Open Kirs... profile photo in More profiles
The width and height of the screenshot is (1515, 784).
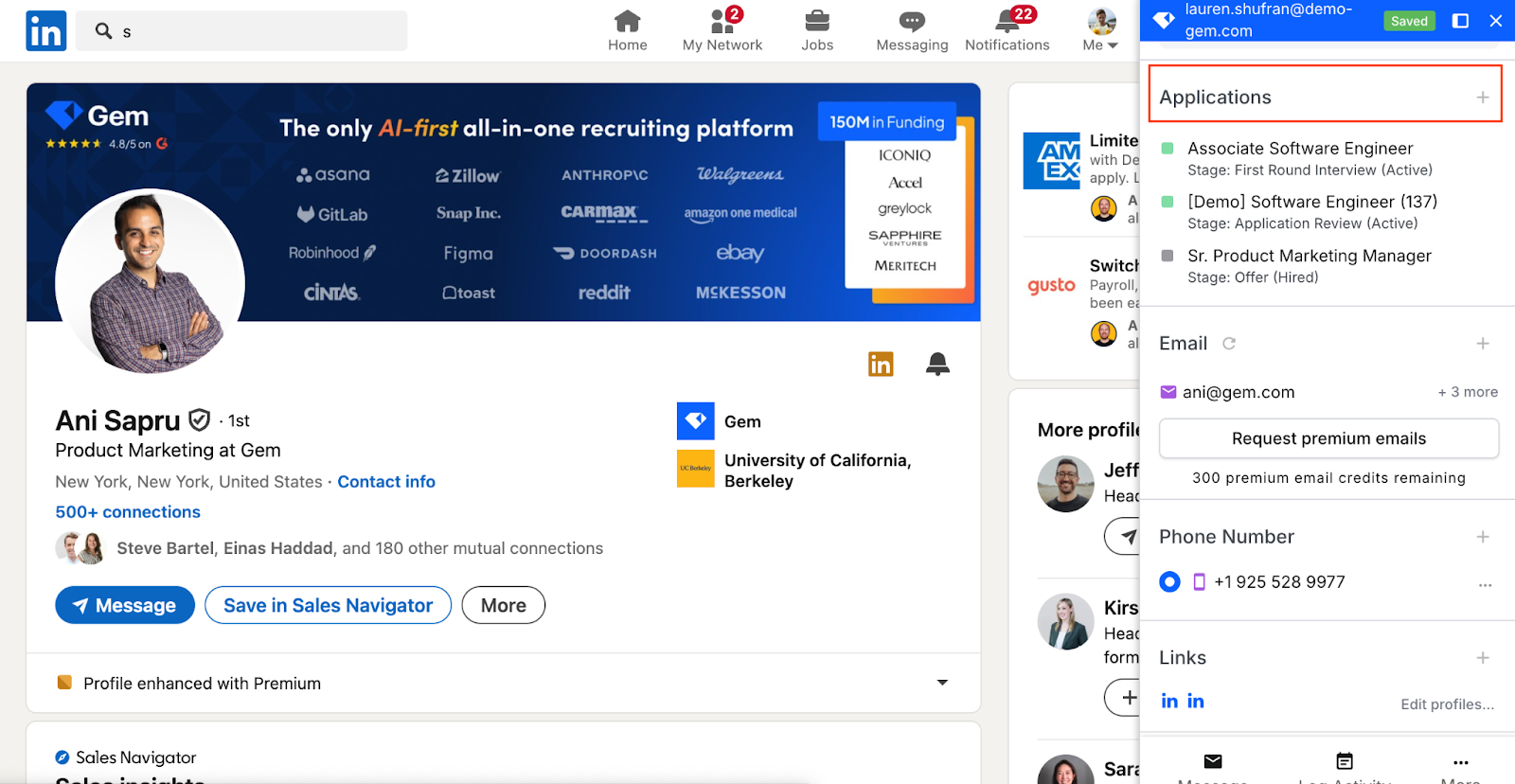pos(1065,621)
